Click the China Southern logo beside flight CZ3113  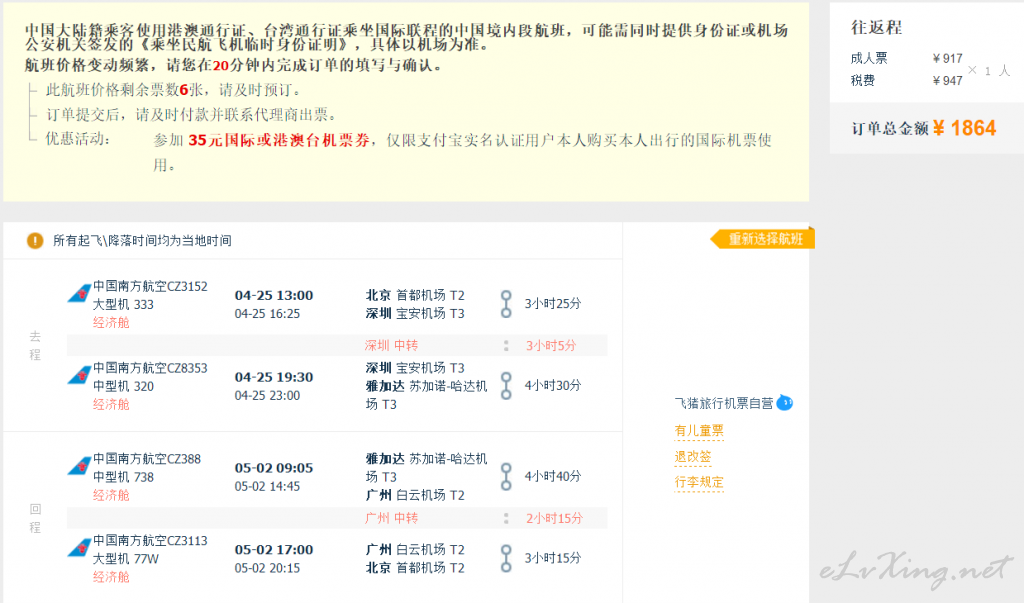(80, 547)
